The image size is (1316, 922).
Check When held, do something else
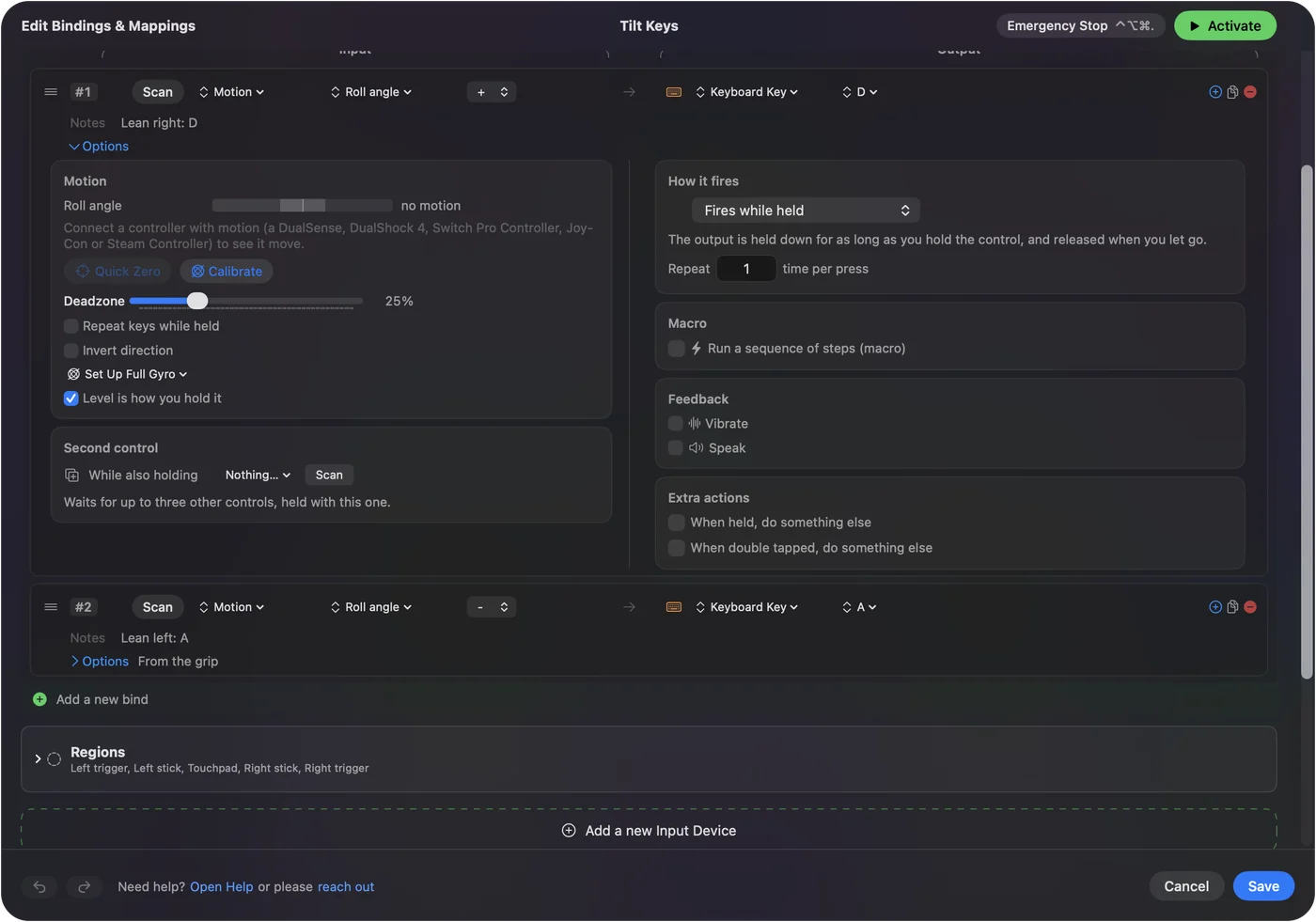[676, 523]
